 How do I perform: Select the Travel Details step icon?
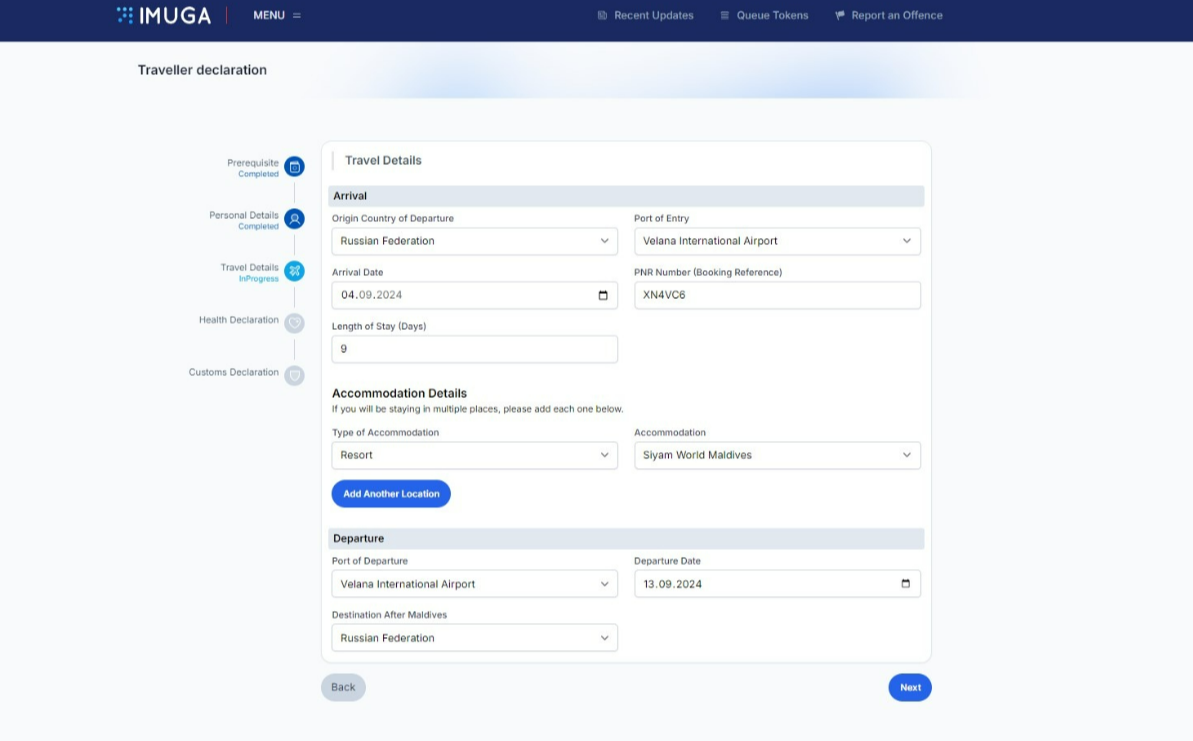[x=294, y=271]
